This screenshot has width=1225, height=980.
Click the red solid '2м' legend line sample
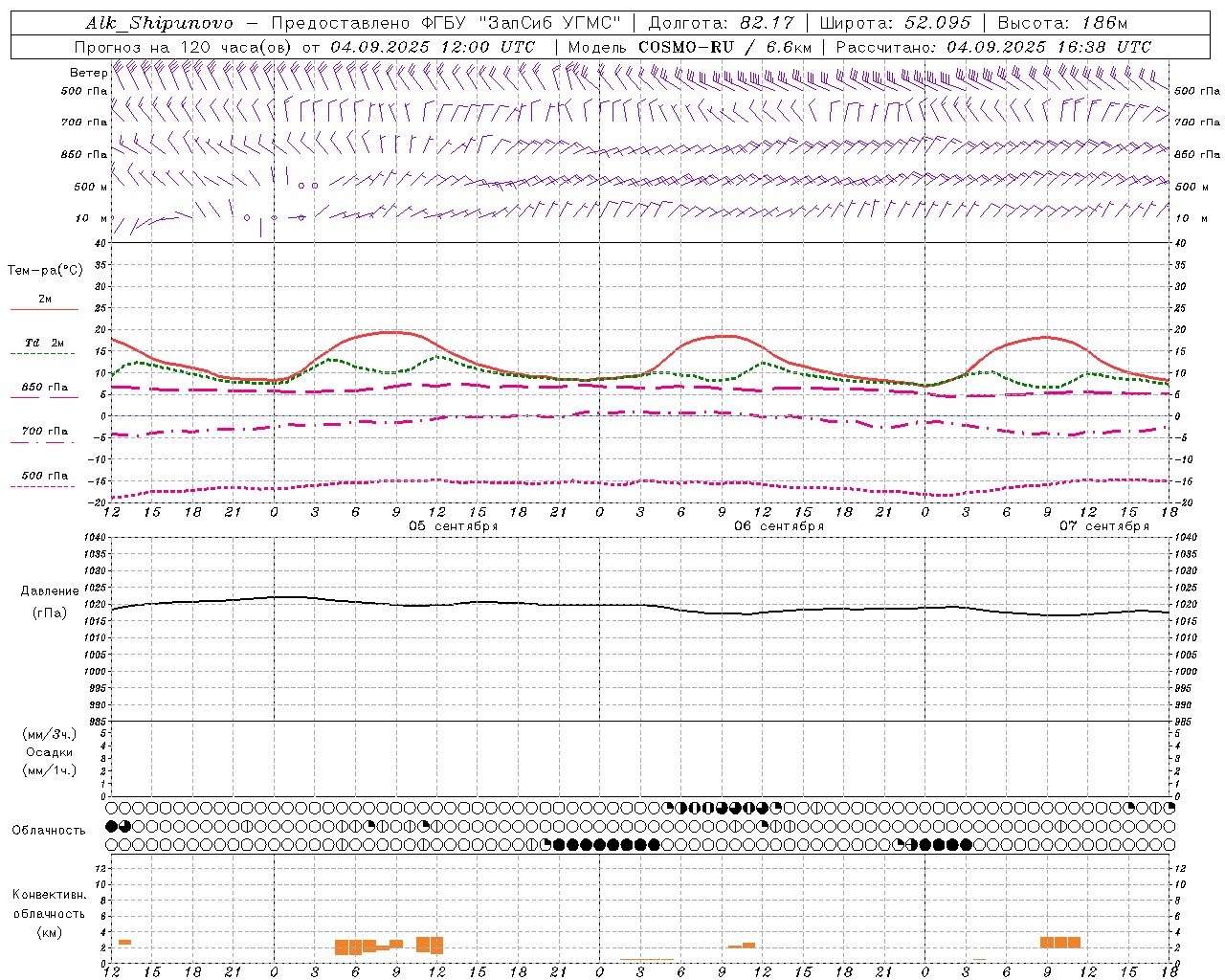(x=44, y=310)
